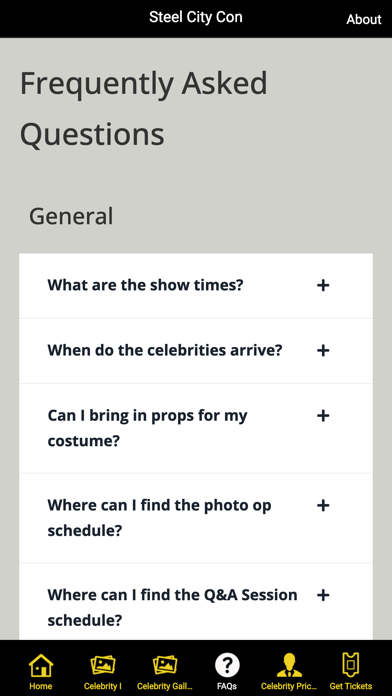This screenshot has height=696, width=392.
Task: Expand plus icon for Q&A Session schedule
Action: point(323,595)
